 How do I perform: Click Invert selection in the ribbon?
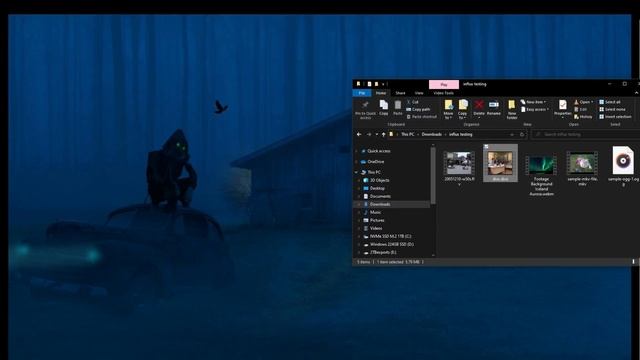pos(615,117)
